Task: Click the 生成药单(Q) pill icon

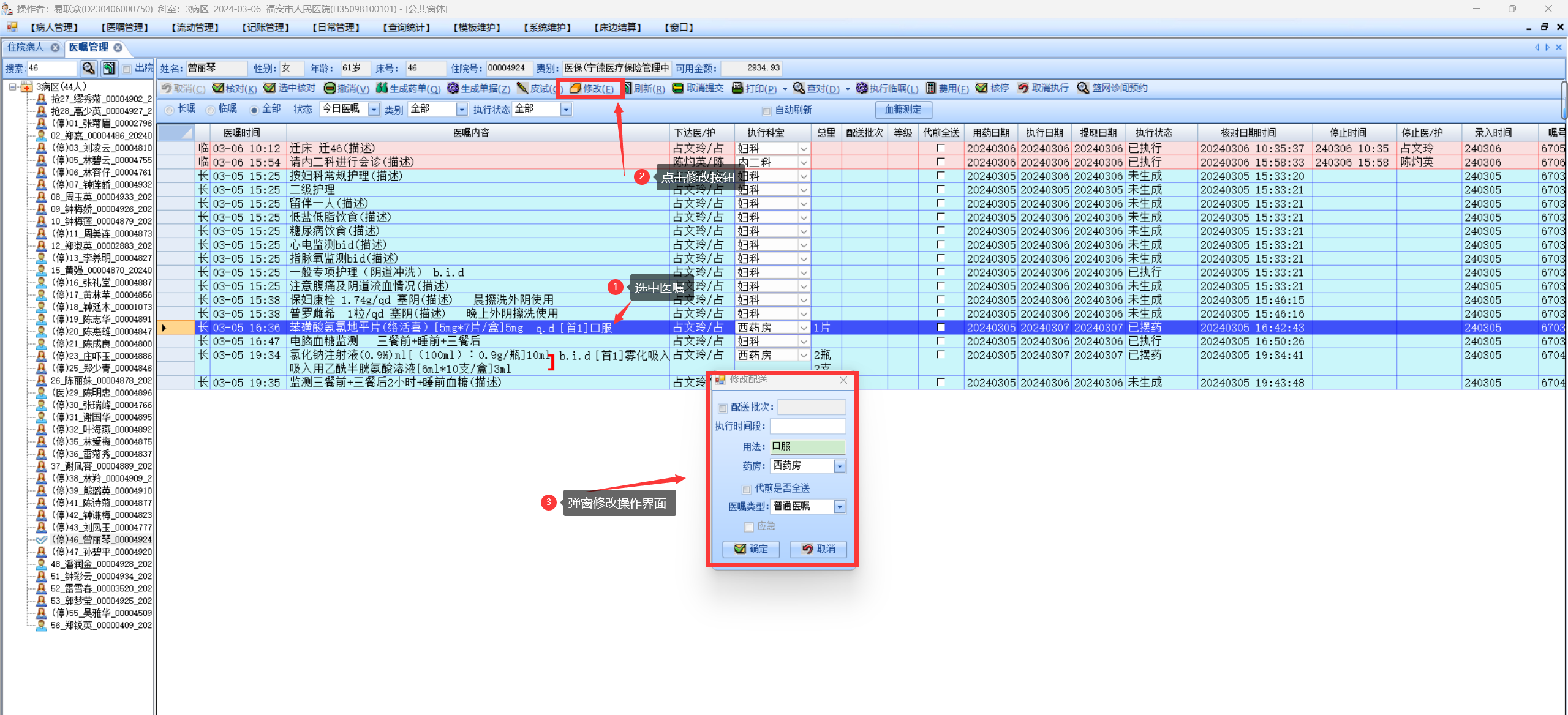Action: (x=382, y=88)
